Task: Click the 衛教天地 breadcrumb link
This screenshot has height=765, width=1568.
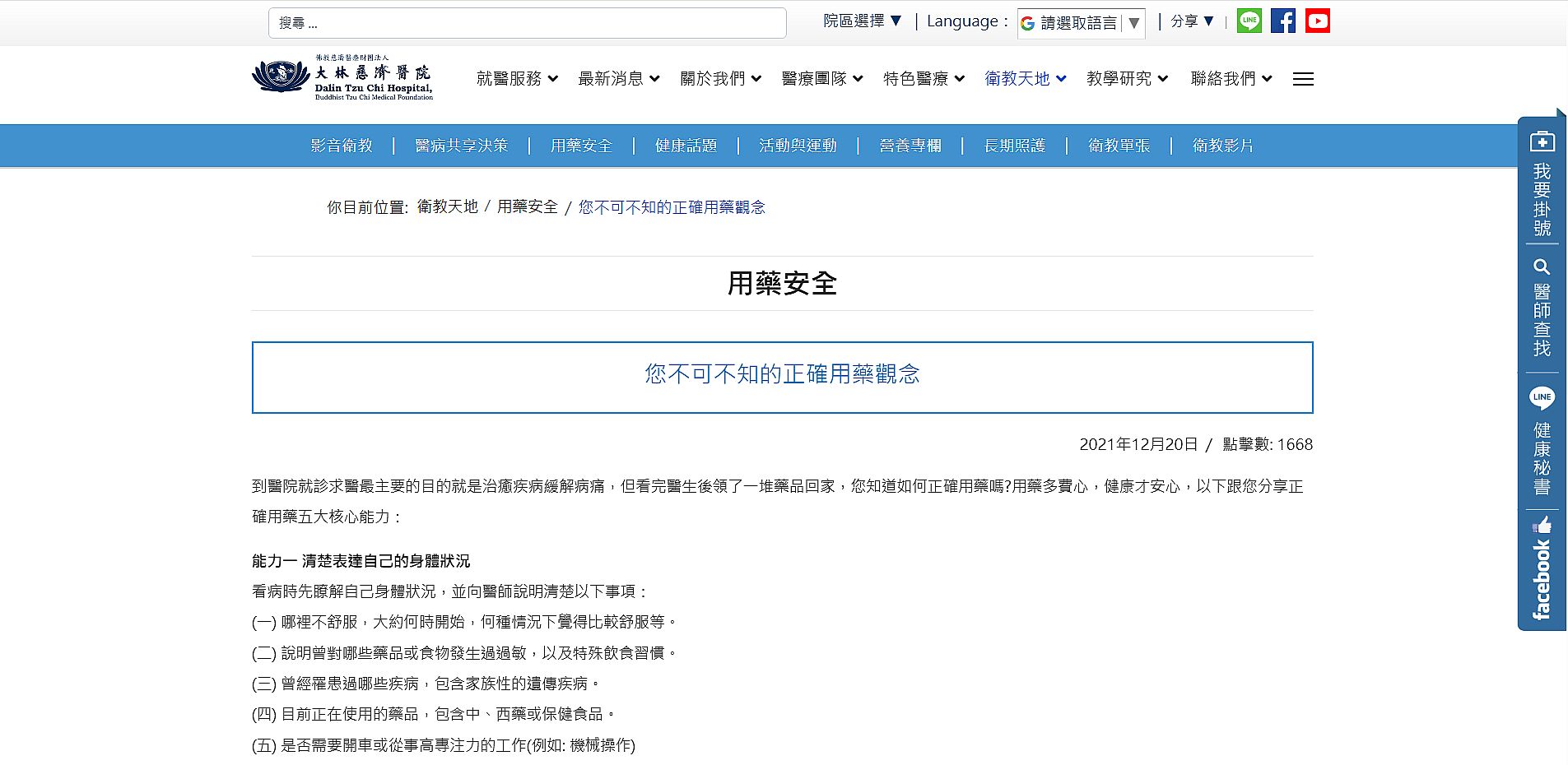Action: (x=447, y=206)
